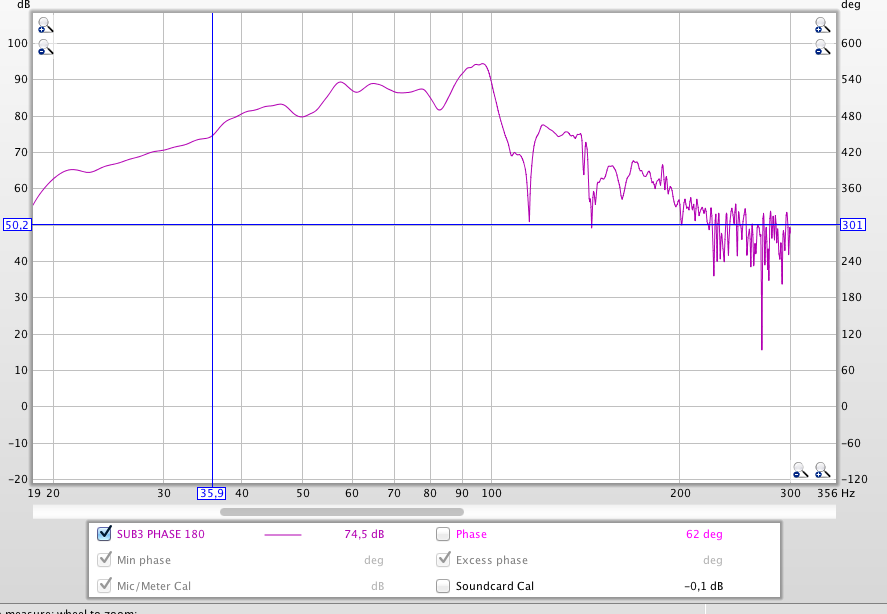Screen dimensions: 887x614
Task: Enable the Soundcard Cal checkbox
Action: click(x=443, y=586)
